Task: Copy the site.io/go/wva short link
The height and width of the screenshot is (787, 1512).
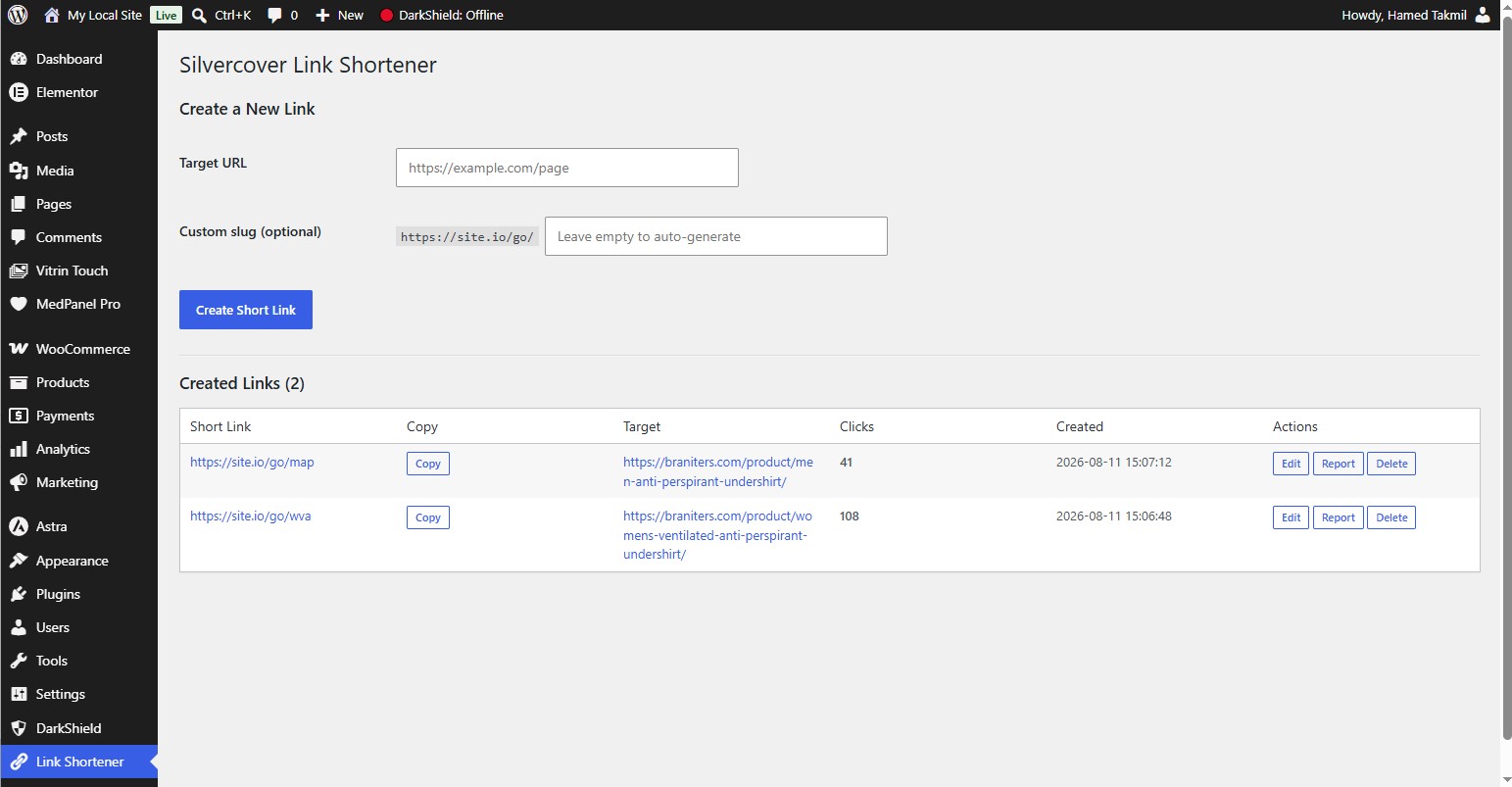Action: (428, 517)
